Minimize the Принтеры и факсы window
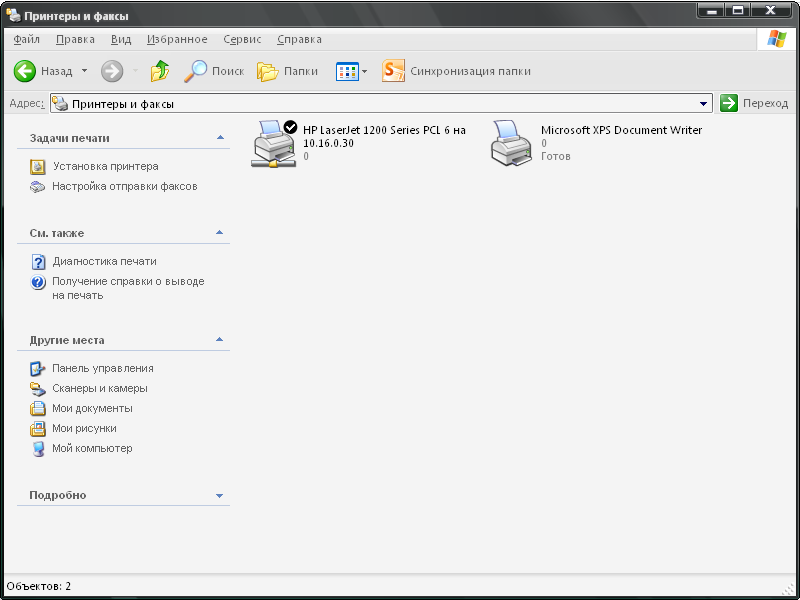Image resolution: width=800 pixels, height=600 pixels. point(711,11)
